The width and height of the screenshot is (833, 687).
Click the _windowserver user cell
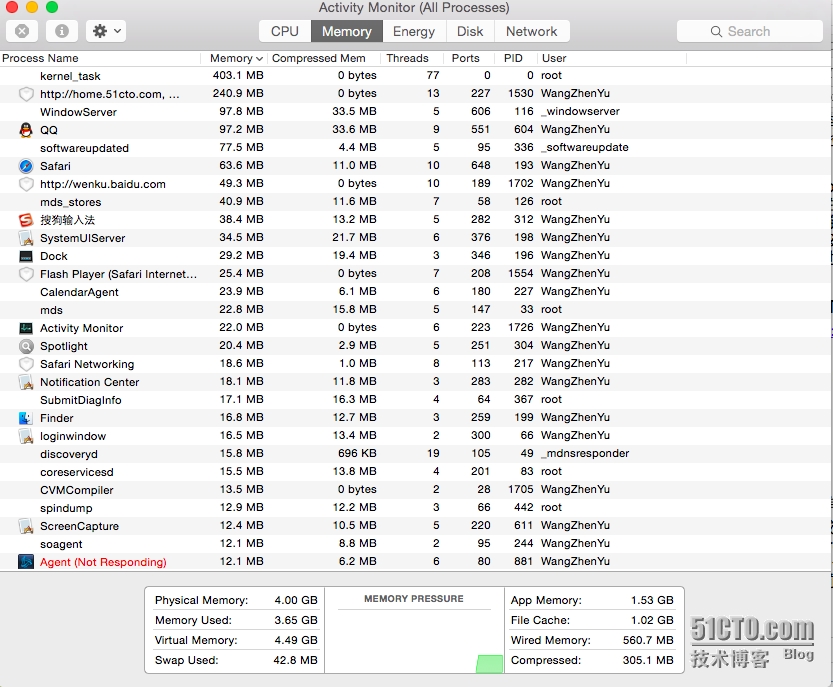click(580, 112)
